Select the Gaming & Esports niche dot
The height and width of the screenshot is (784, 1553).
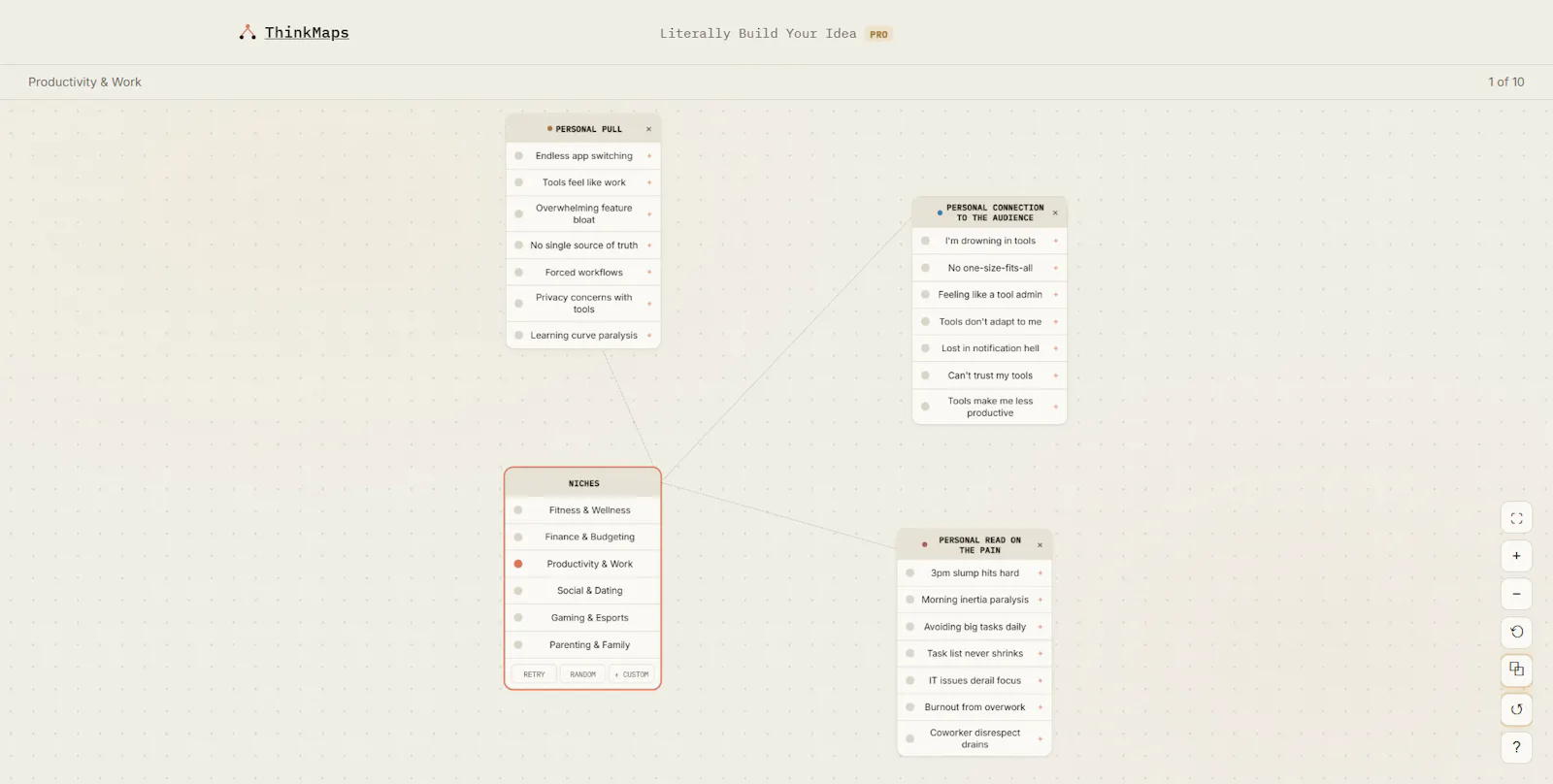tap(518, 618)
